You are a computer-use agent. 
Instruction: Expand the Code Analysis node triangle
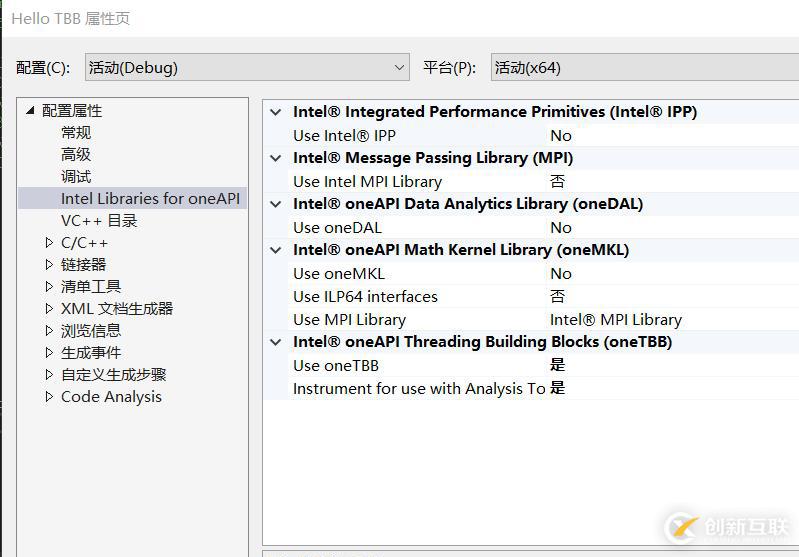(x=49, y=396)
